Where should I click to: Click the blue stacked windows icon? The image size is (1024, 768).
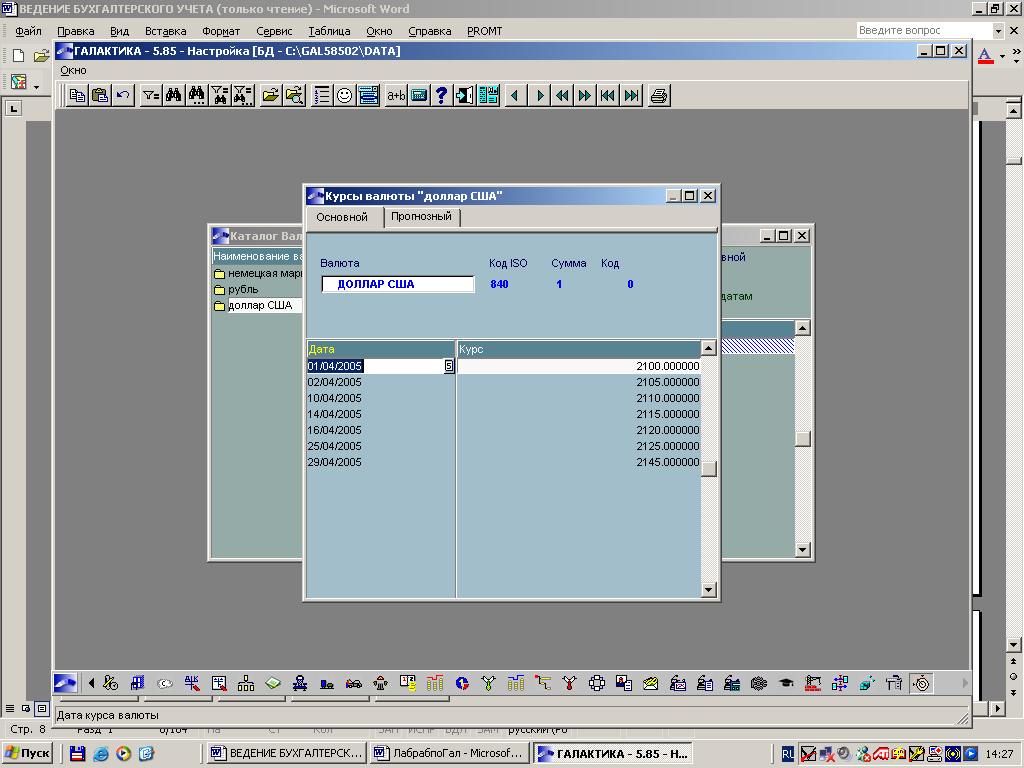368,96
